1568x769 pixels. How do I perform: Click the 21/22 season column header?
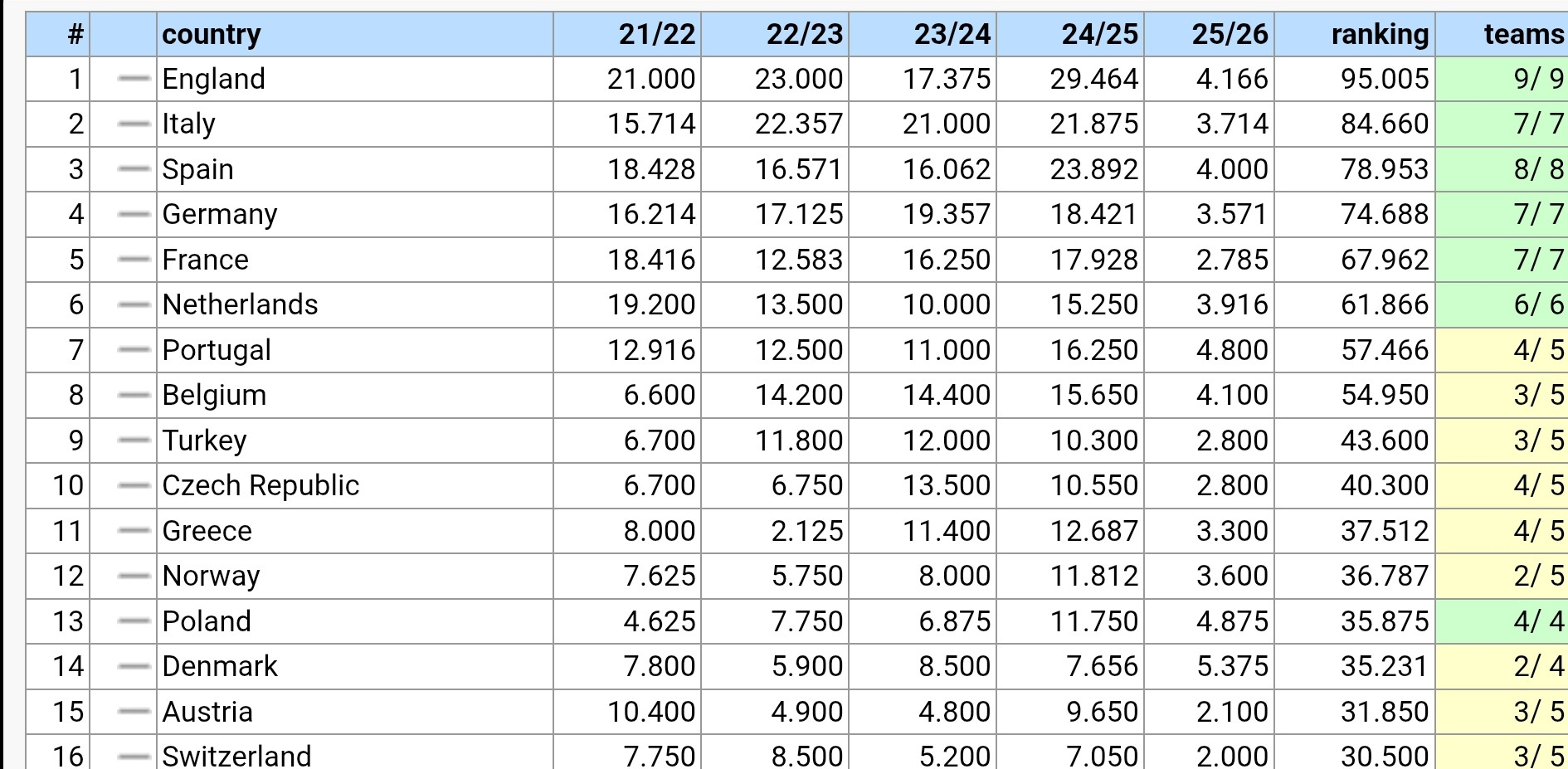point(657,34)
